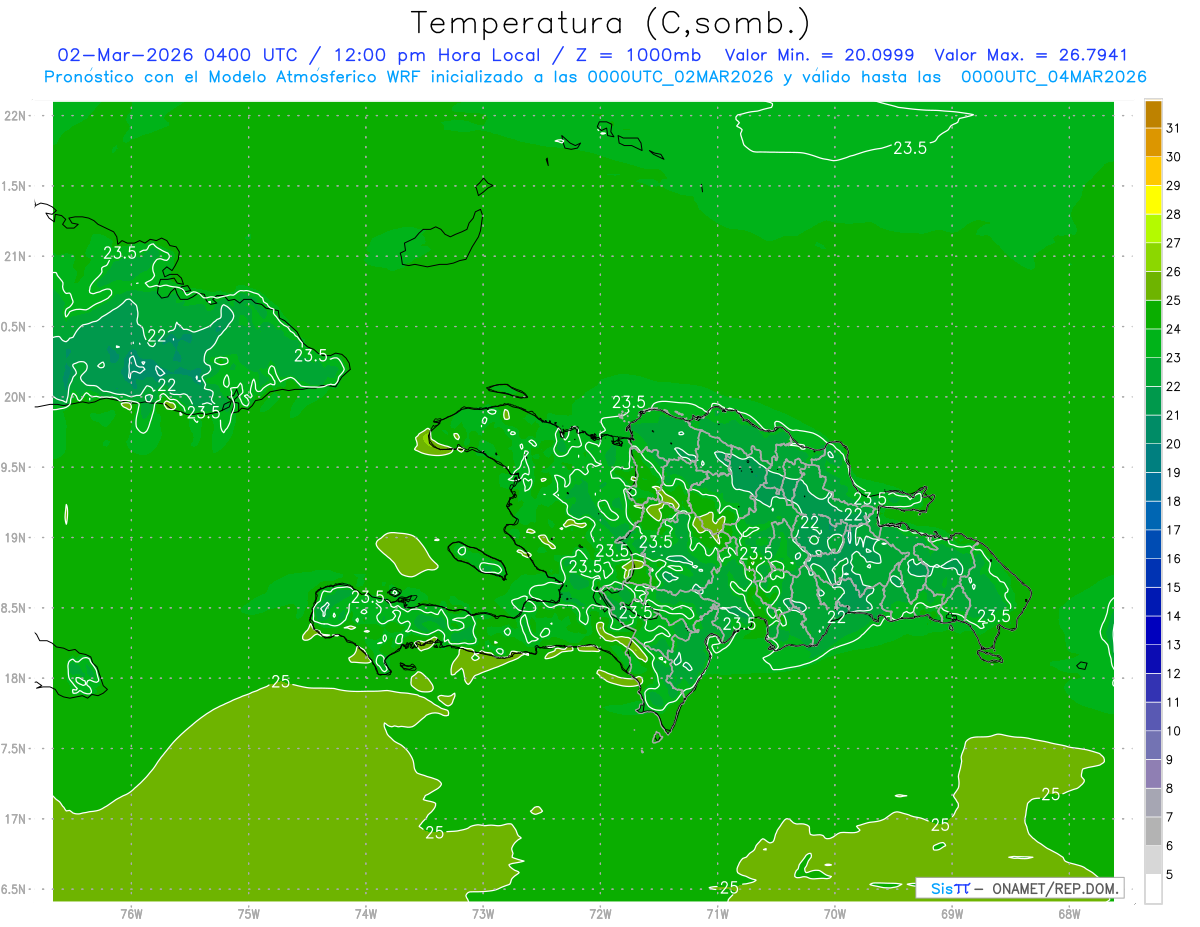
Task: Click the 'ONAMET/REP.DOM.' credit label
Action: [x=1054, y=888]
